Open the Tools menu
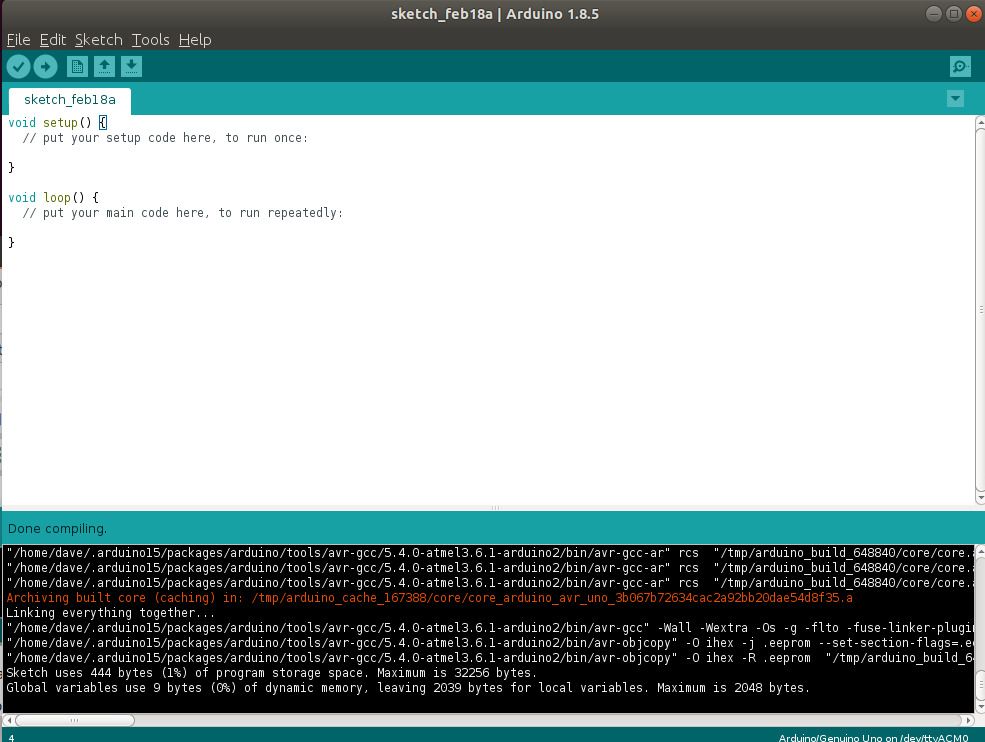The image size is (985, 742). click(150, 40)
